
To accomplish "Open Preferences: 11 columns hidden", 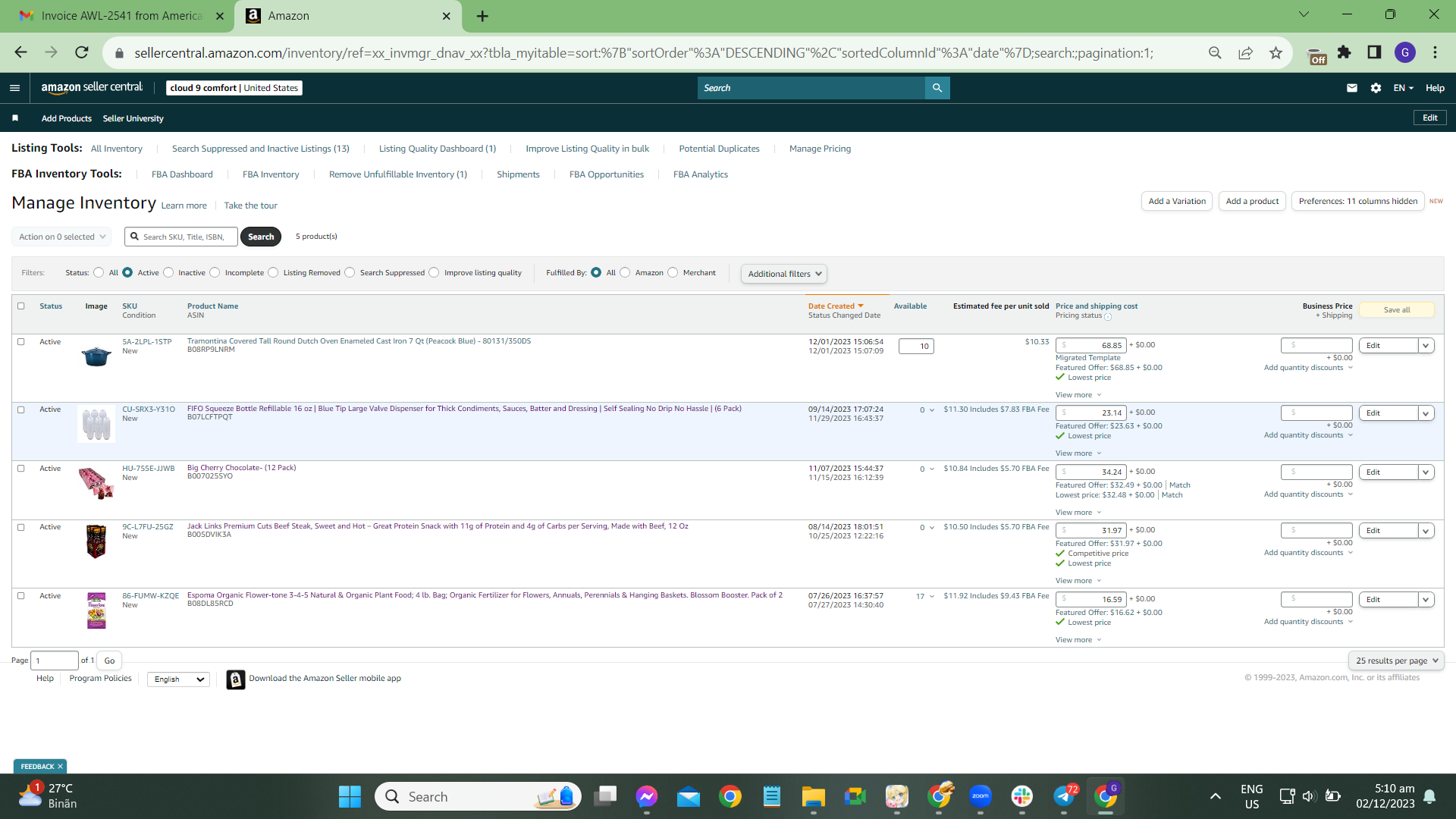I will coord(1357,201).
